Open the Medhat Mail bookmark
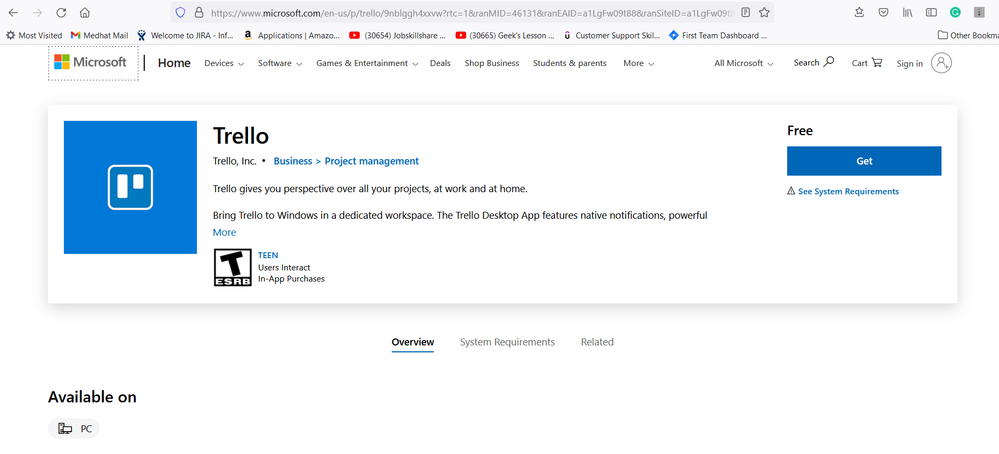 click(x=99, y=36)
